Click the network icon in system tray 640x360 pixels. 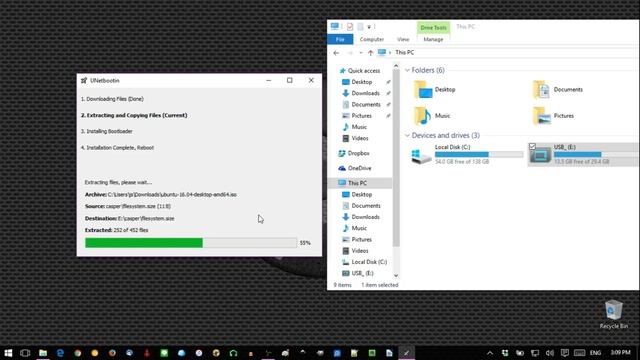point(535,353)
